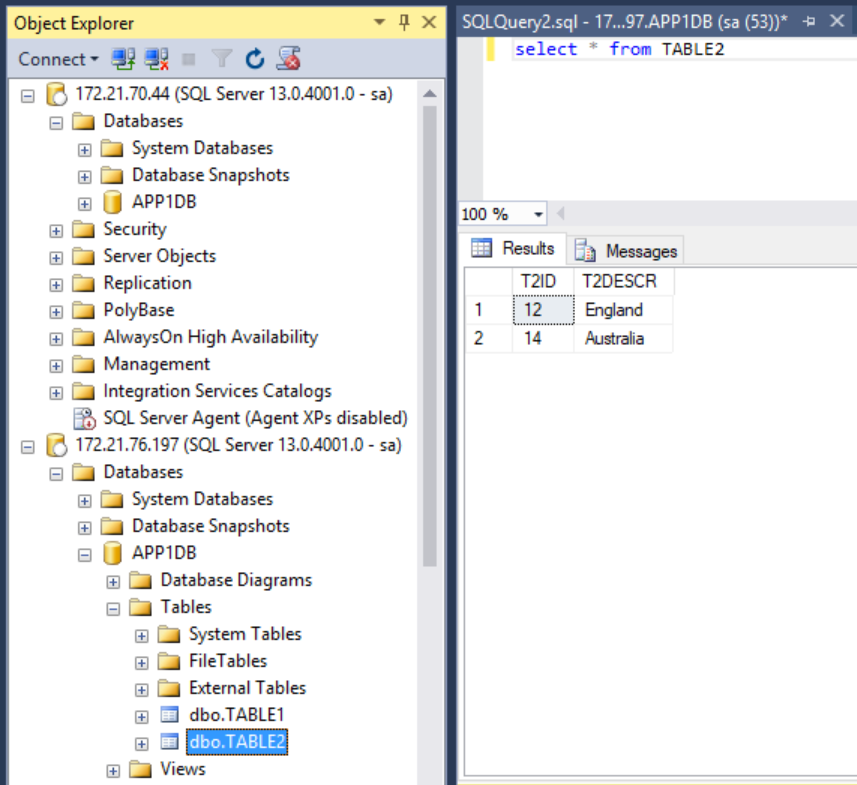Click the Connect Object Explorer server icon
Viewport: 857px width, 785px height.
pos(122,59)
